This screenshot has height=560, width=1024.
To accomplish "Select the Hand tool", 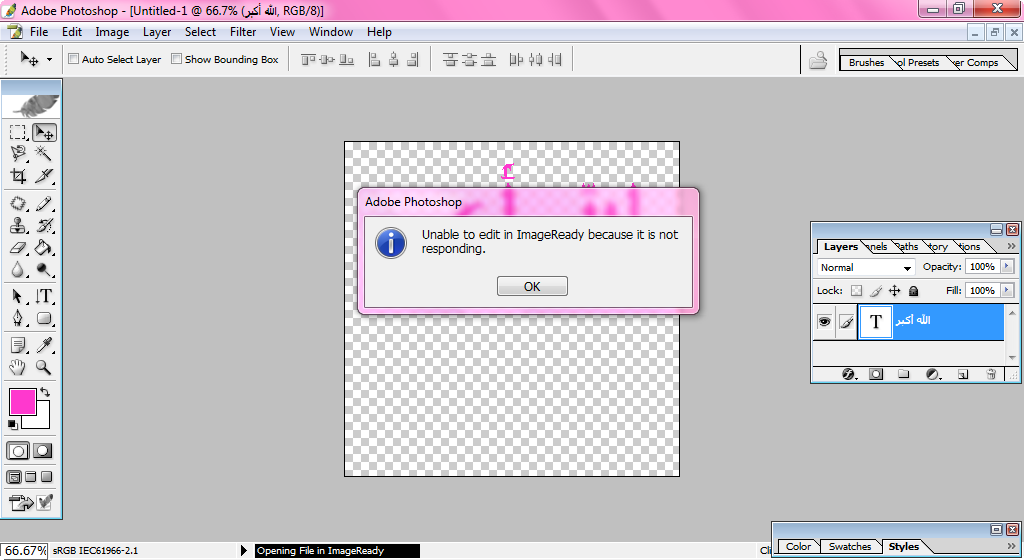I will (18, 368).
